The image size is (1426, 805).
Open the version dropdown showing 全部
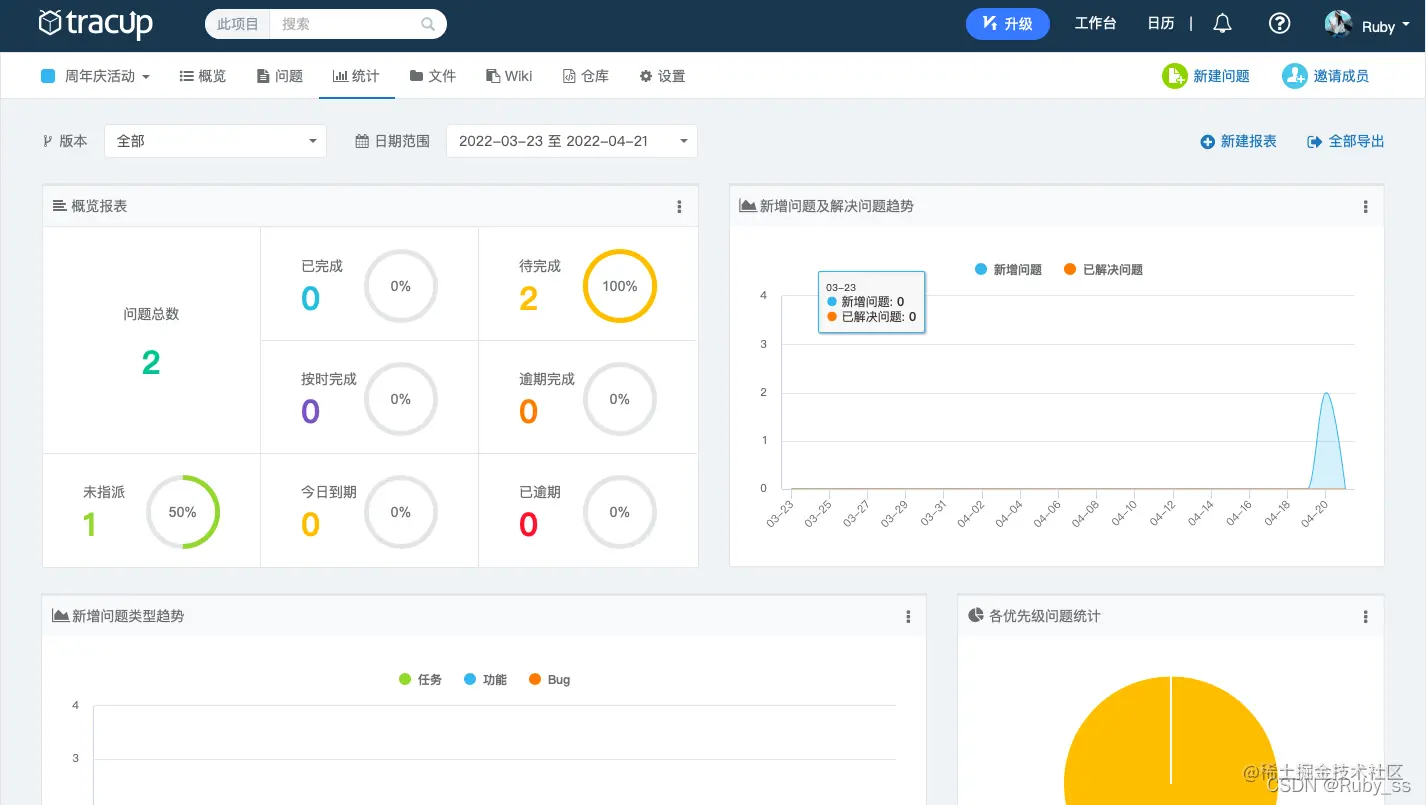pyautogui.click(x=215, y=141)
